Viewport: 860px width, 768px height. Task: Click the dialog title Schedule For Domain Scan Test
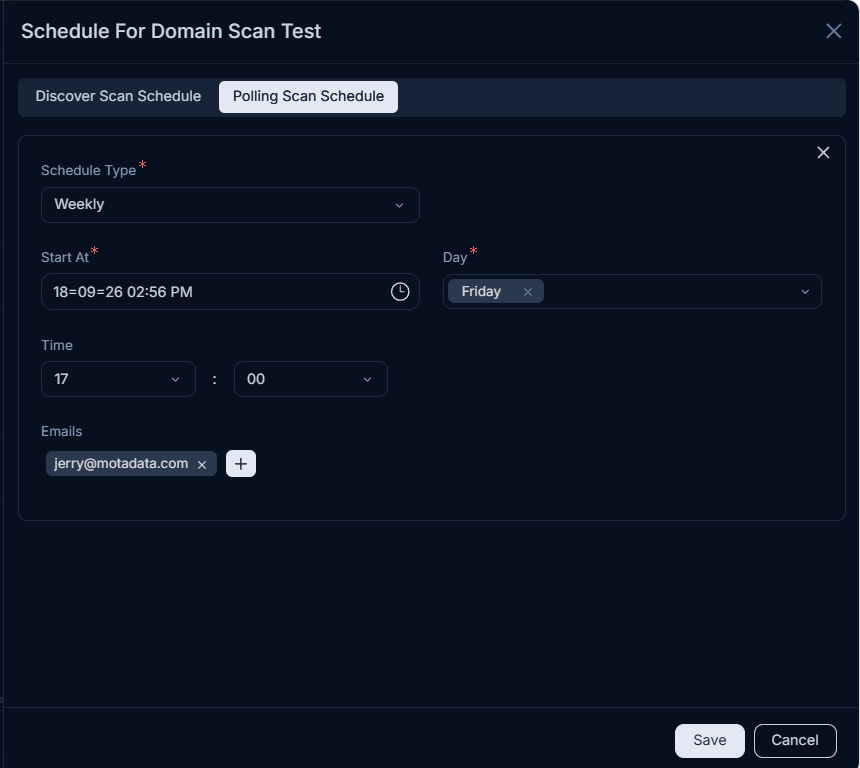pos(171,31)
